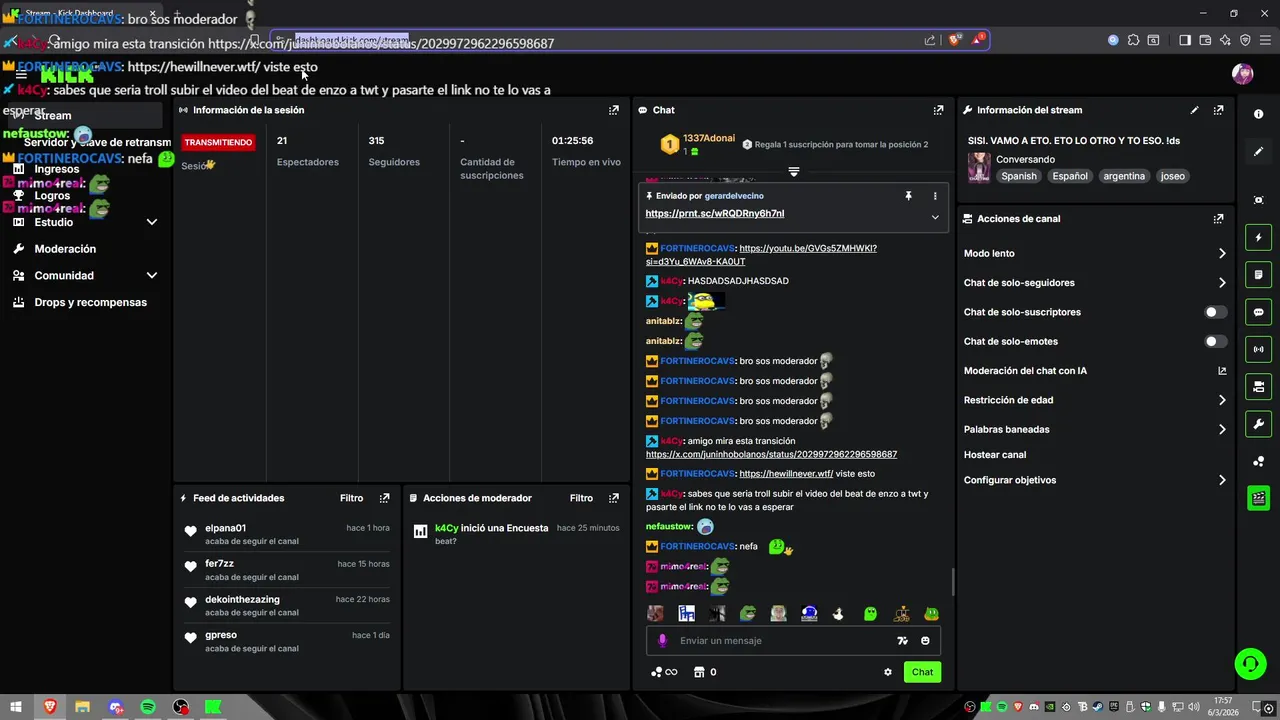Click the Conversando category thumbnail
The height and width of the screenshot is (720, 1280).
click(x=979, y=167)
